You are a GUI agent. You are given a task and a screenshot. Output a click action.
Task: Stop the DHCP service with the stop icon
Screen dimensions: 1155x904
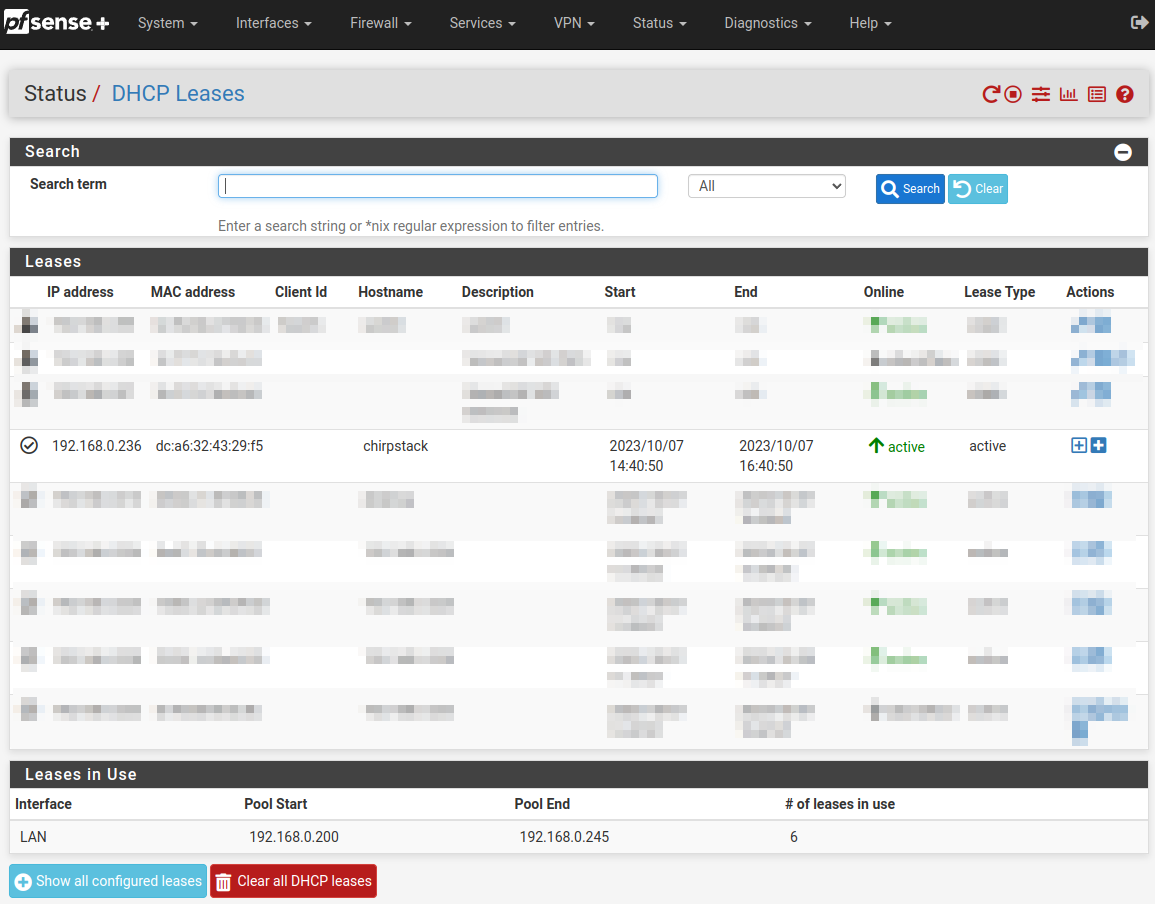click(1013, 94)
